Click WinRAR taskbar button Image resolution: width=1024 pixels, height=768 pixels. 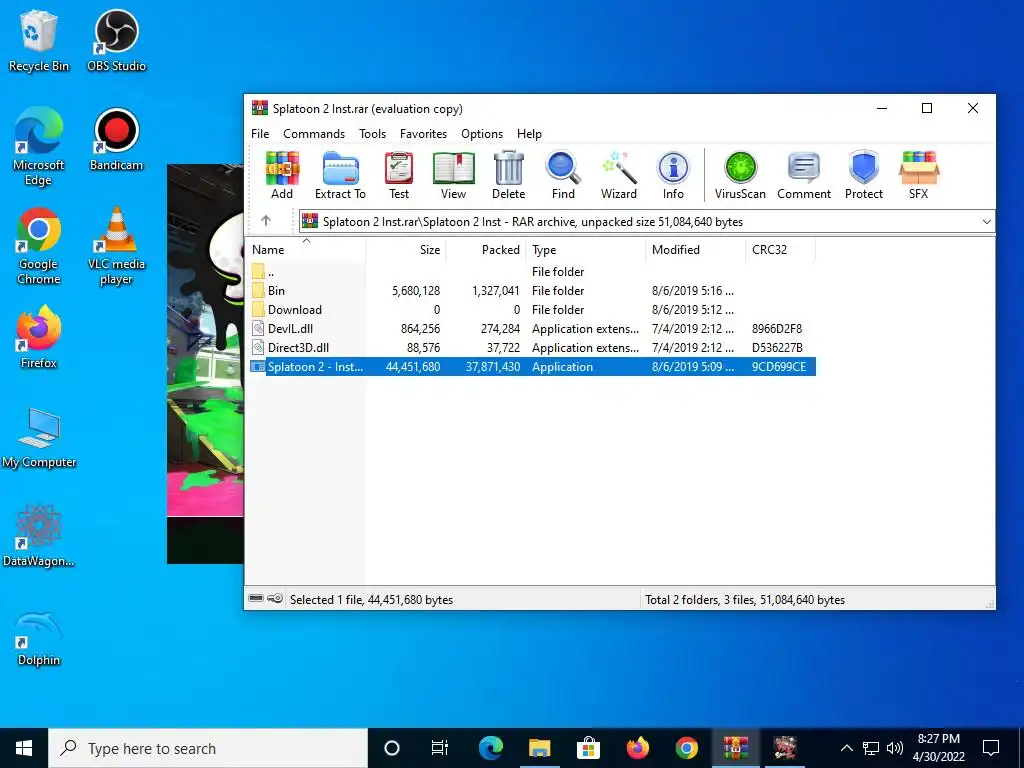735,748
